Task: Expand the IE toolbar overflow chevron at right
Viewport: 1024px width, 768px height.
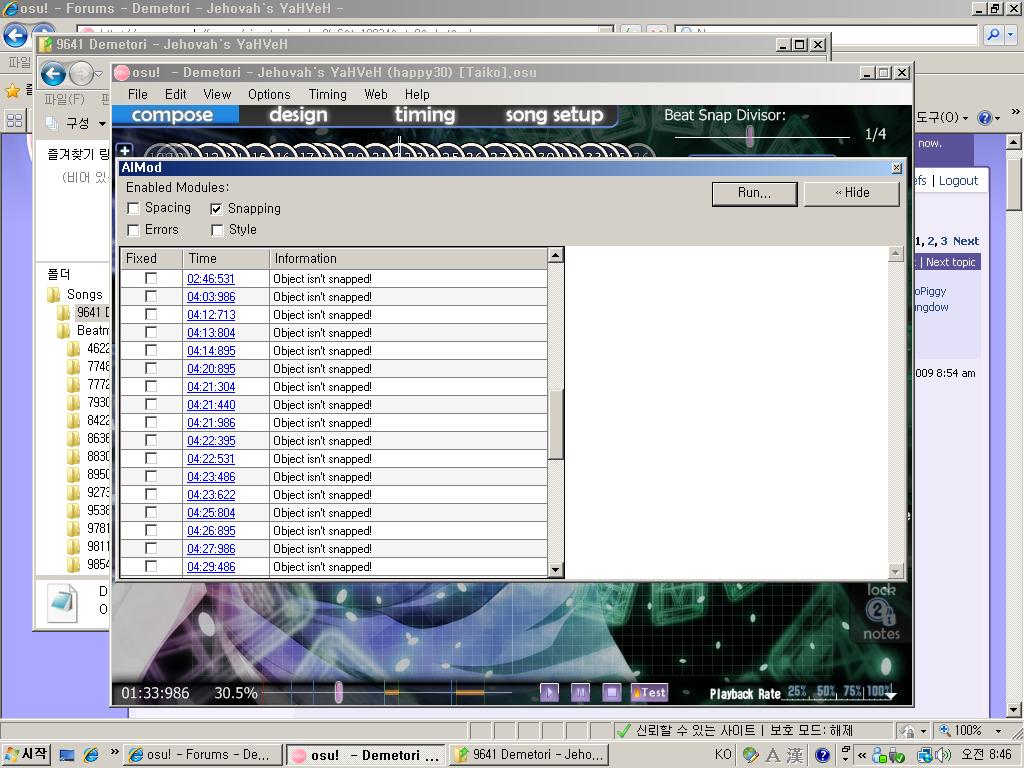Action: point(1015,112)
